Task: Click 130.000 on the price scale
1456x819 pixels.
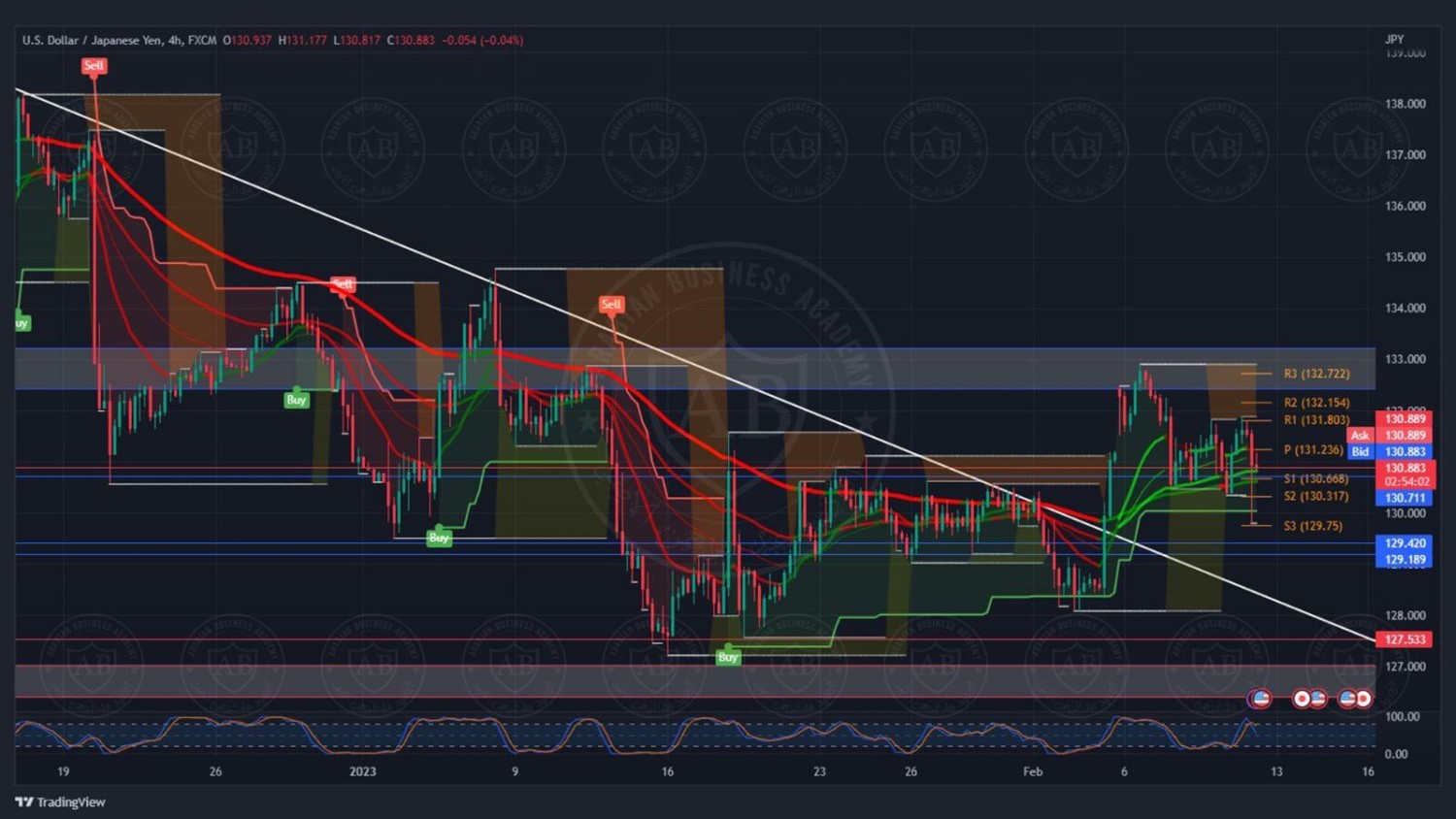Action: tap(1406, 513)
